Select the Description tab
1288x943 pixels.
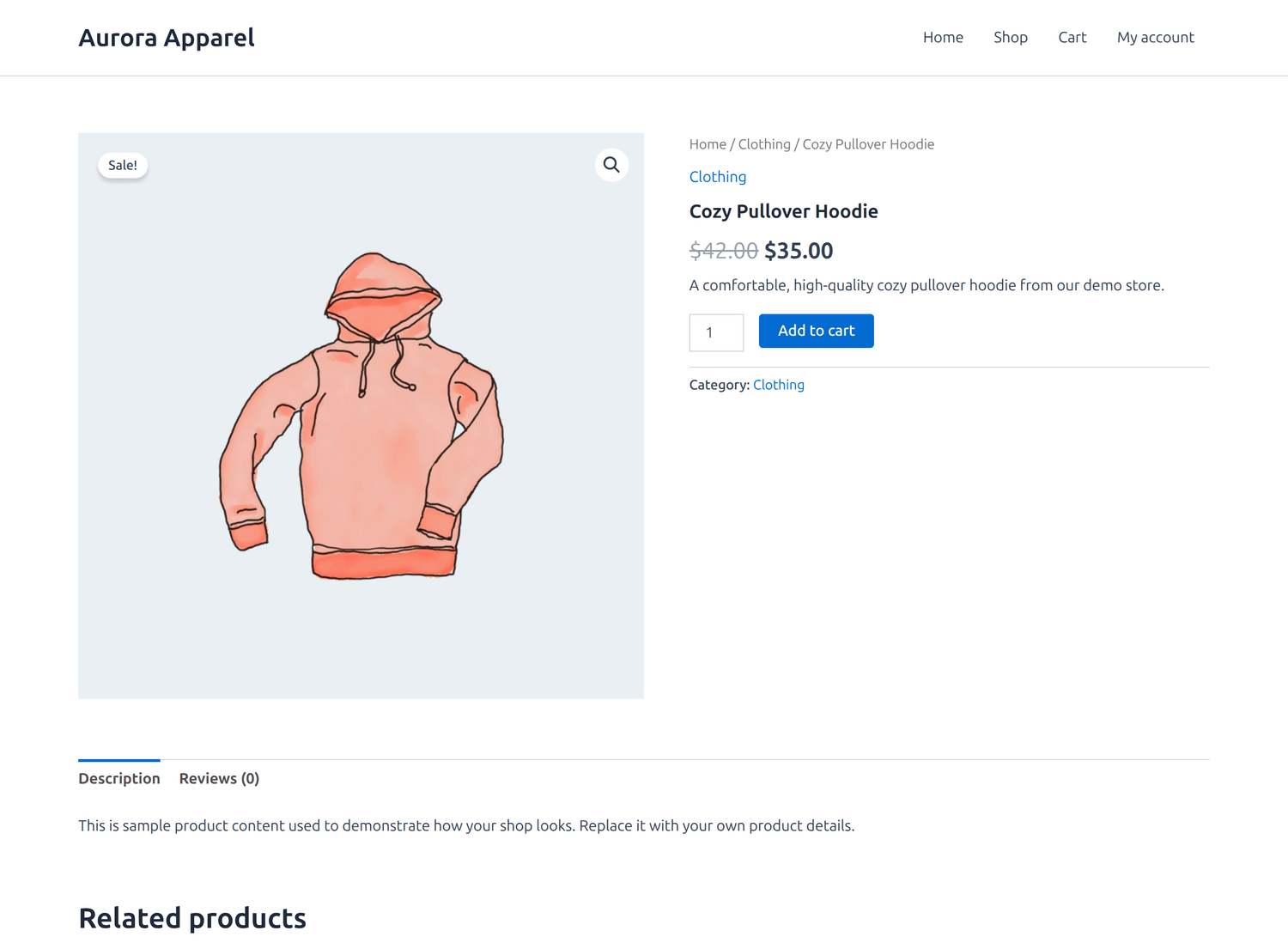pyautogui.click(x=119, y=778)
